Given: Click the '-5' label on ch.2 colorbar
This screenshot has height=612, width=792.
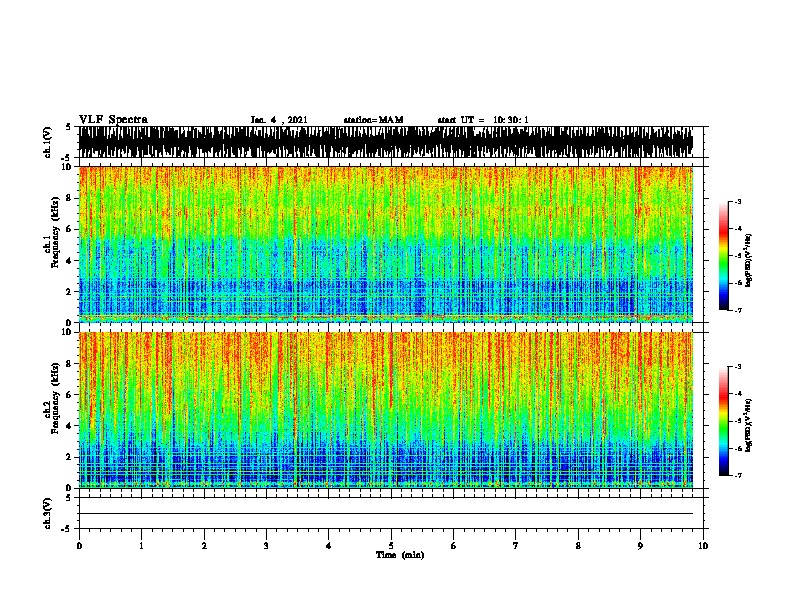Looking at the screenshot, I should [737, 421].
